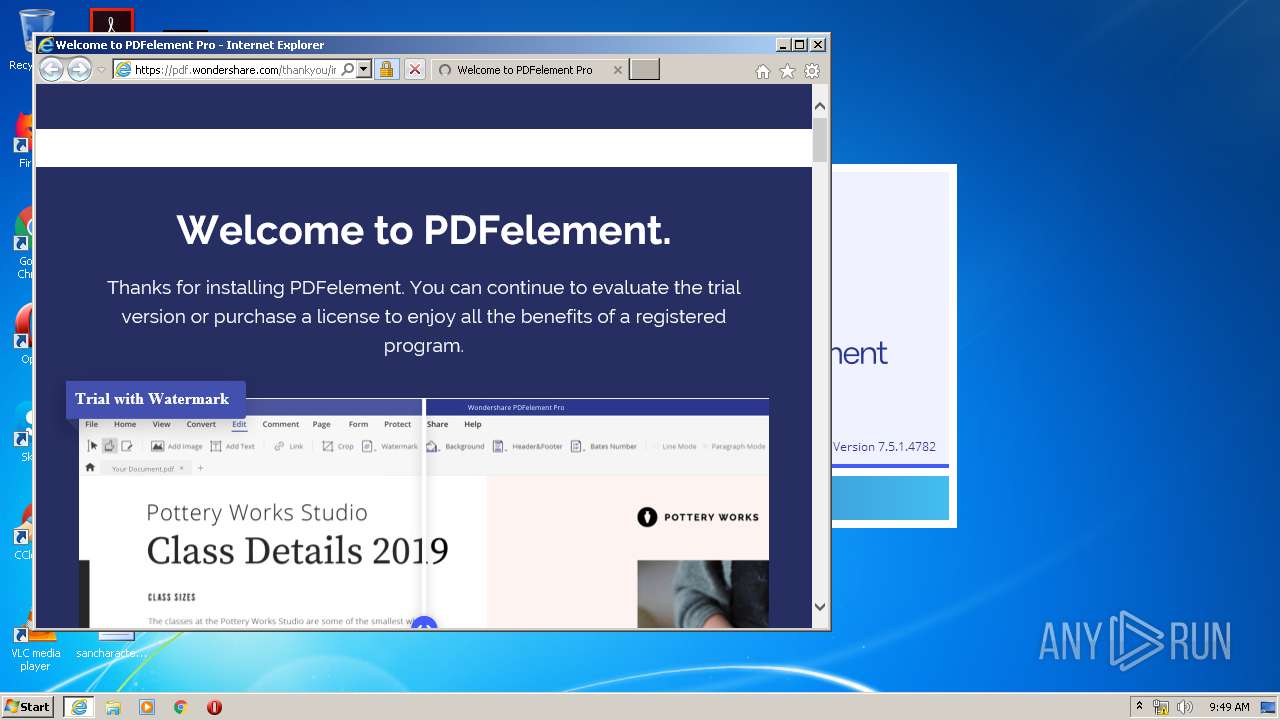This screenshot has width=1280, height=720.
Task: Click Internet Explorer taskbar icon
Action: coord(79,707)
